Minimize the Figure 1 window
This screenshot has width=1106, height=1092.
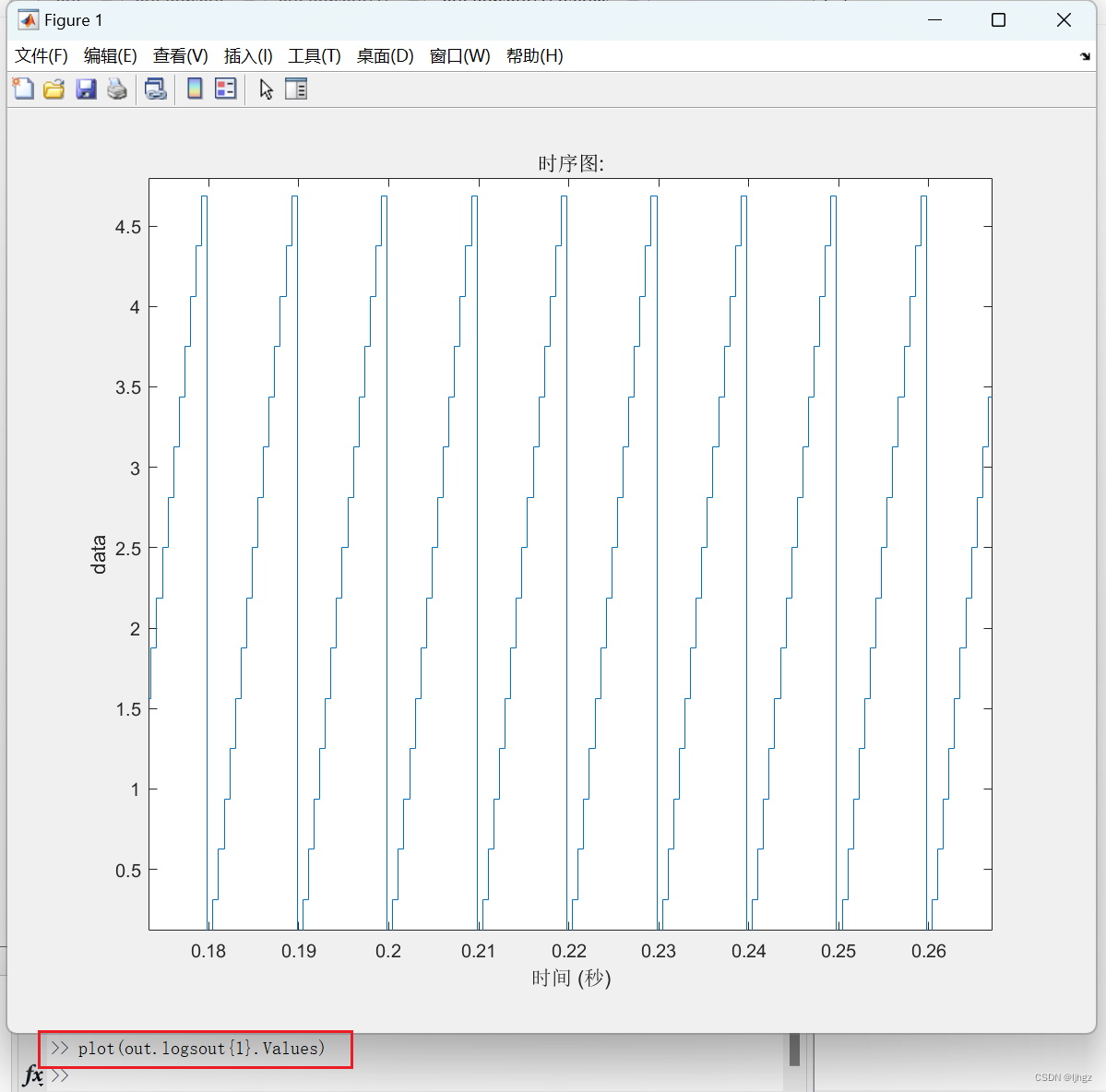coord(934,19)
